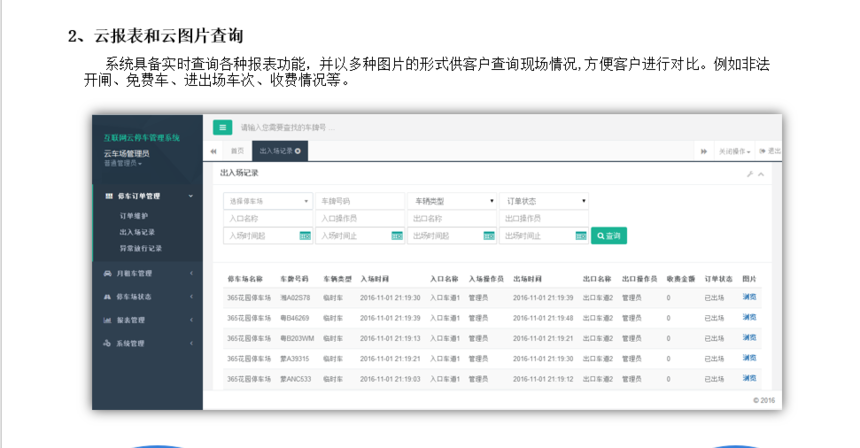Click 浏览 link for plate 粤B203WM
860x448 pixels.
pyautogui.click(x=749, y=338)
